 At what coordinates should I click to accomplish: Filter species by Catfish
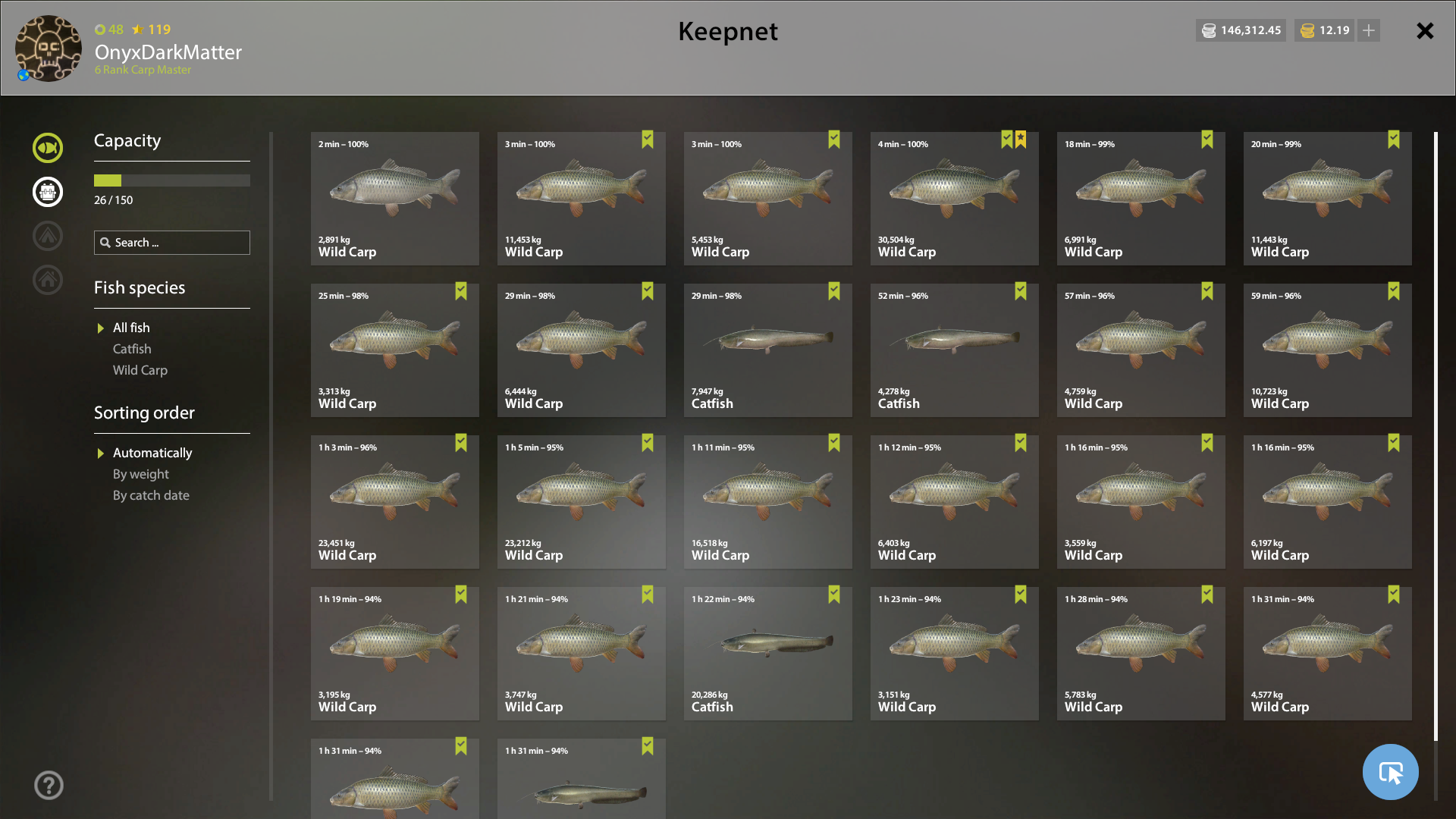pos(132,349)
